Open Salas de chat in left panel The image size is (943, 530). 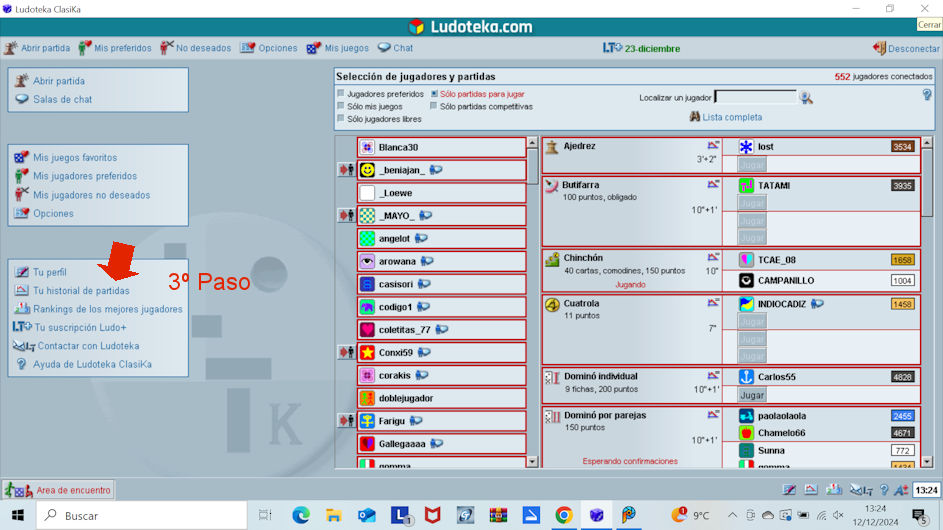pos(54,99)
